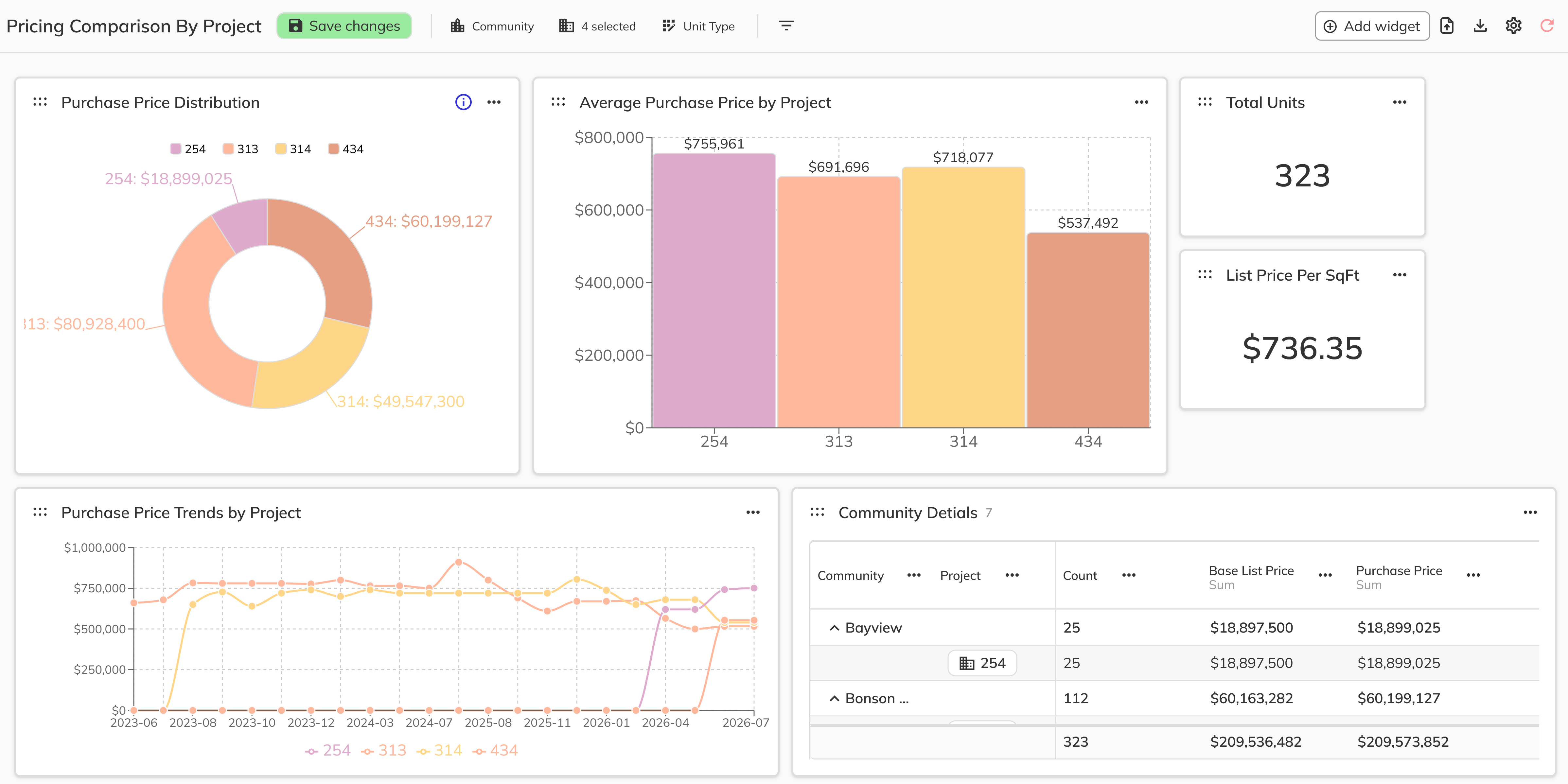The width and height of the screenshot is (1568, 784).
Task: Toggle 434 series in trends legend
Action: (x=496, y=751)
